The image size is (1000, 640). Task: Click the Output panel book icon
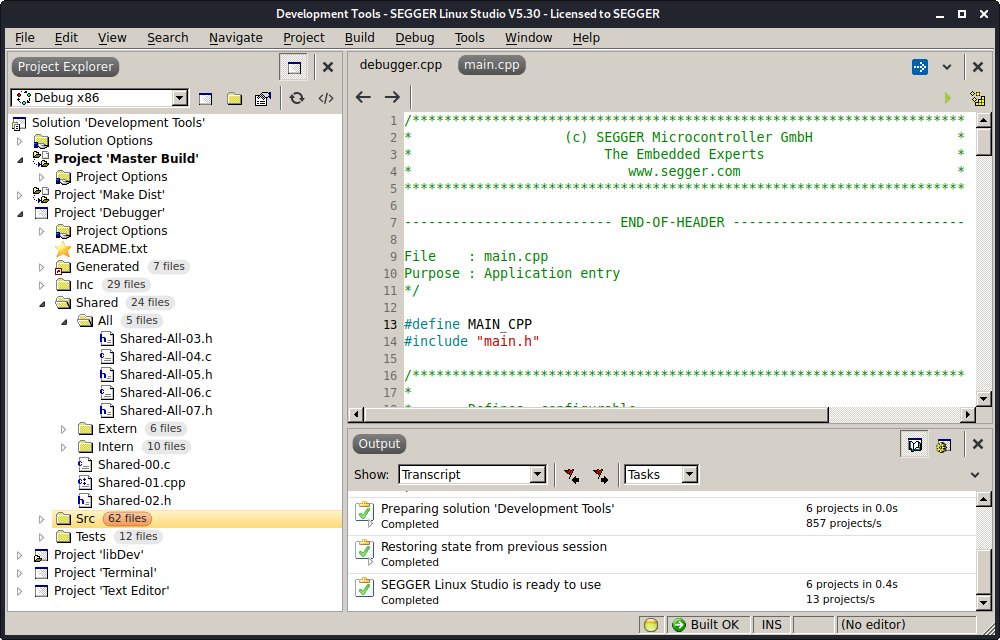point(915,444)
